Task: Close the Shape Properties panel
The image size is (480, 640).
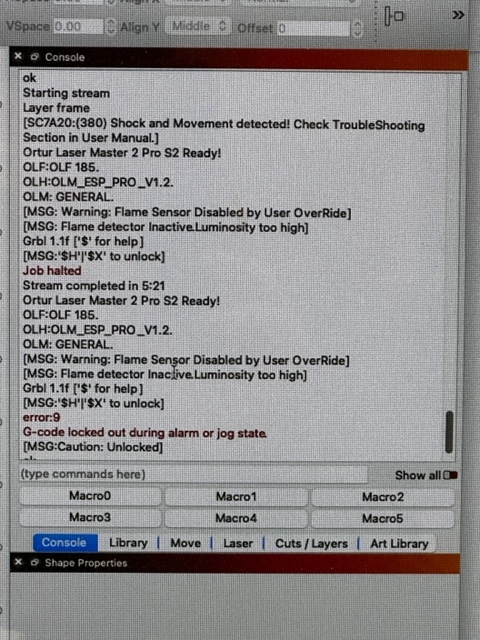Action: 18,562
